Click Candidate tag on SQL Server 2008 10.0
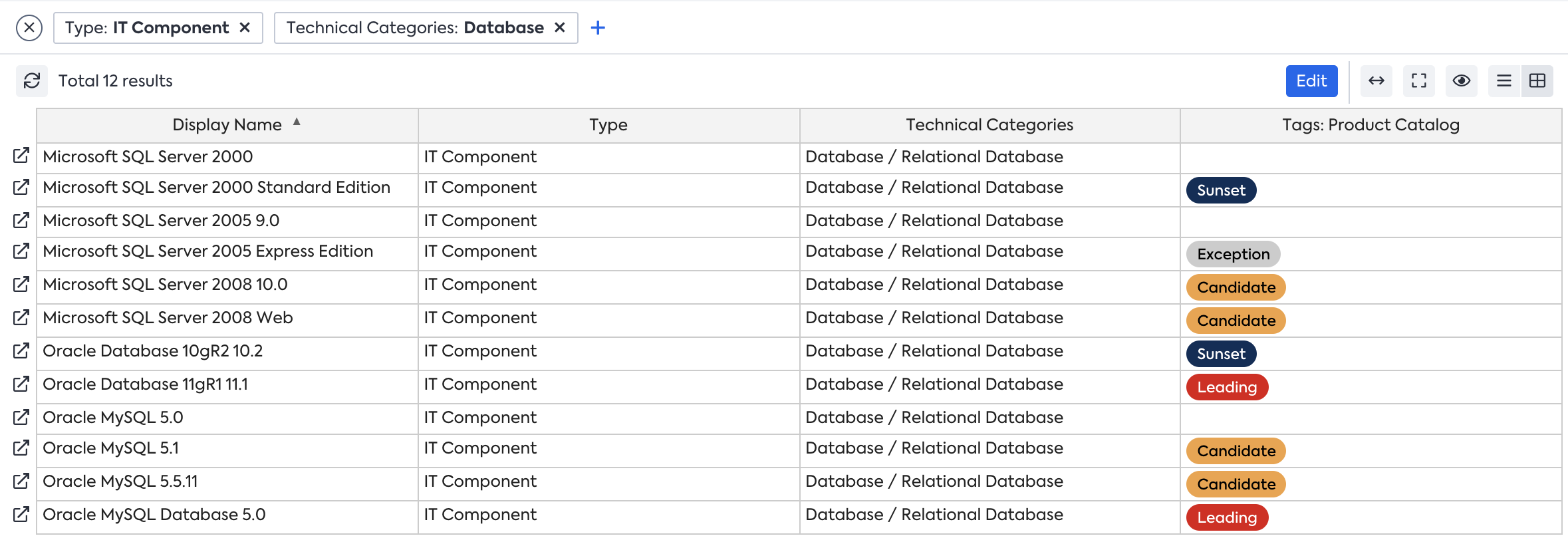This screenshot has height=548, width=1568. (1236, 287)
